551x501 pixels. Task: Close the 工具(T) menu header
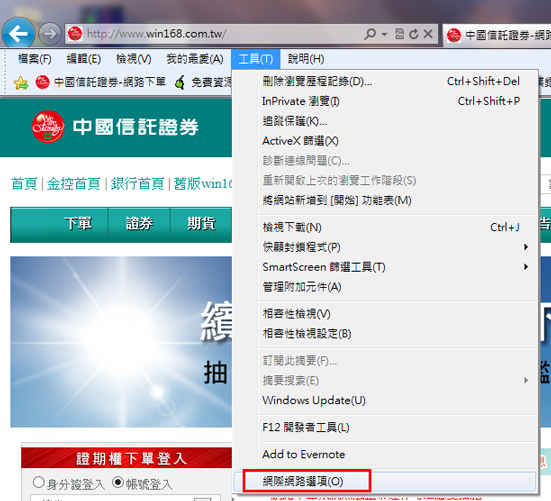[x=255, y=59]
